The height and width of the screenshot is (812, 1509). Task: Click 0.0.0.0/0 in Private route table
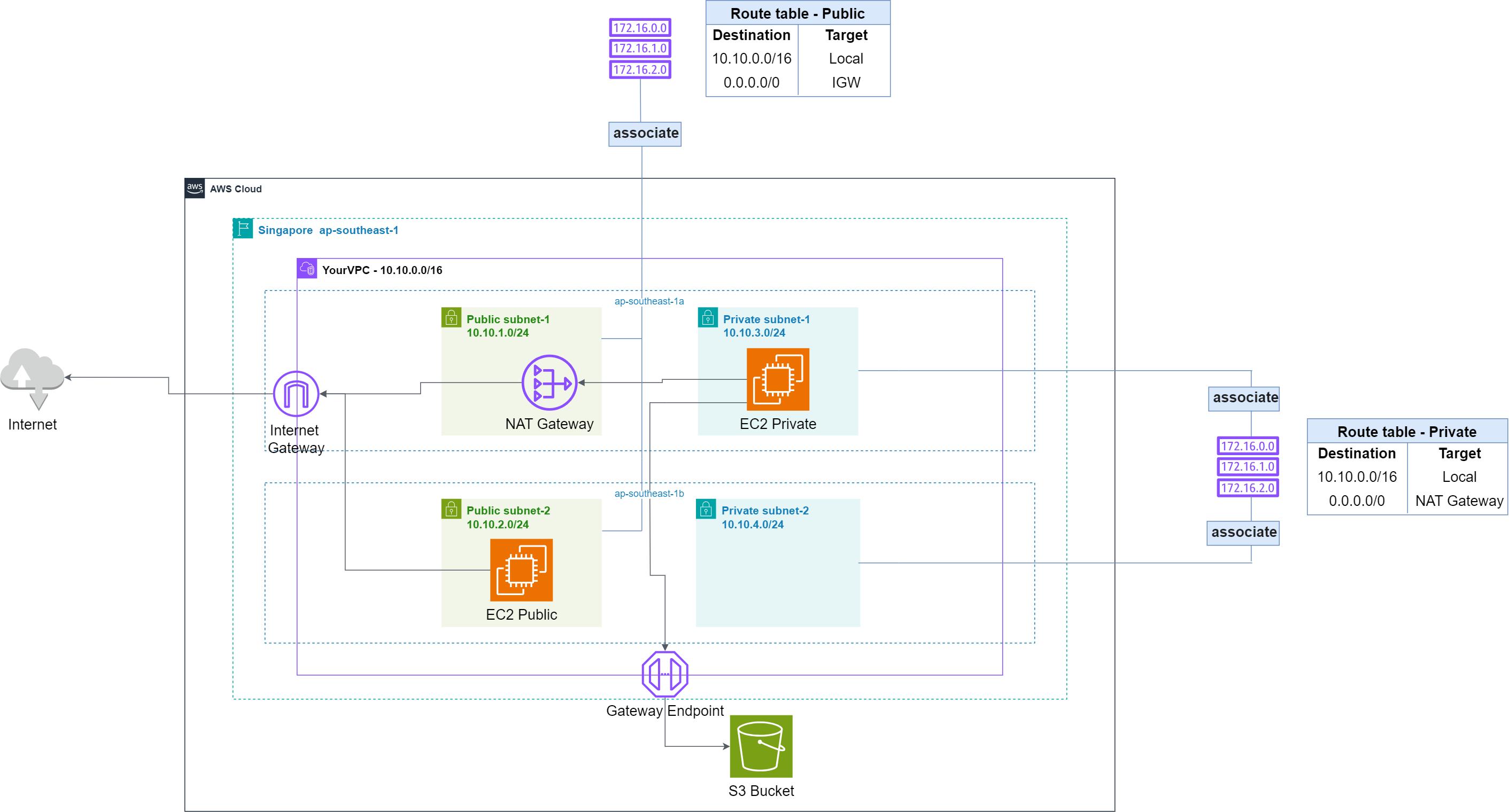pyautogui.click(x=1357, y=501)
